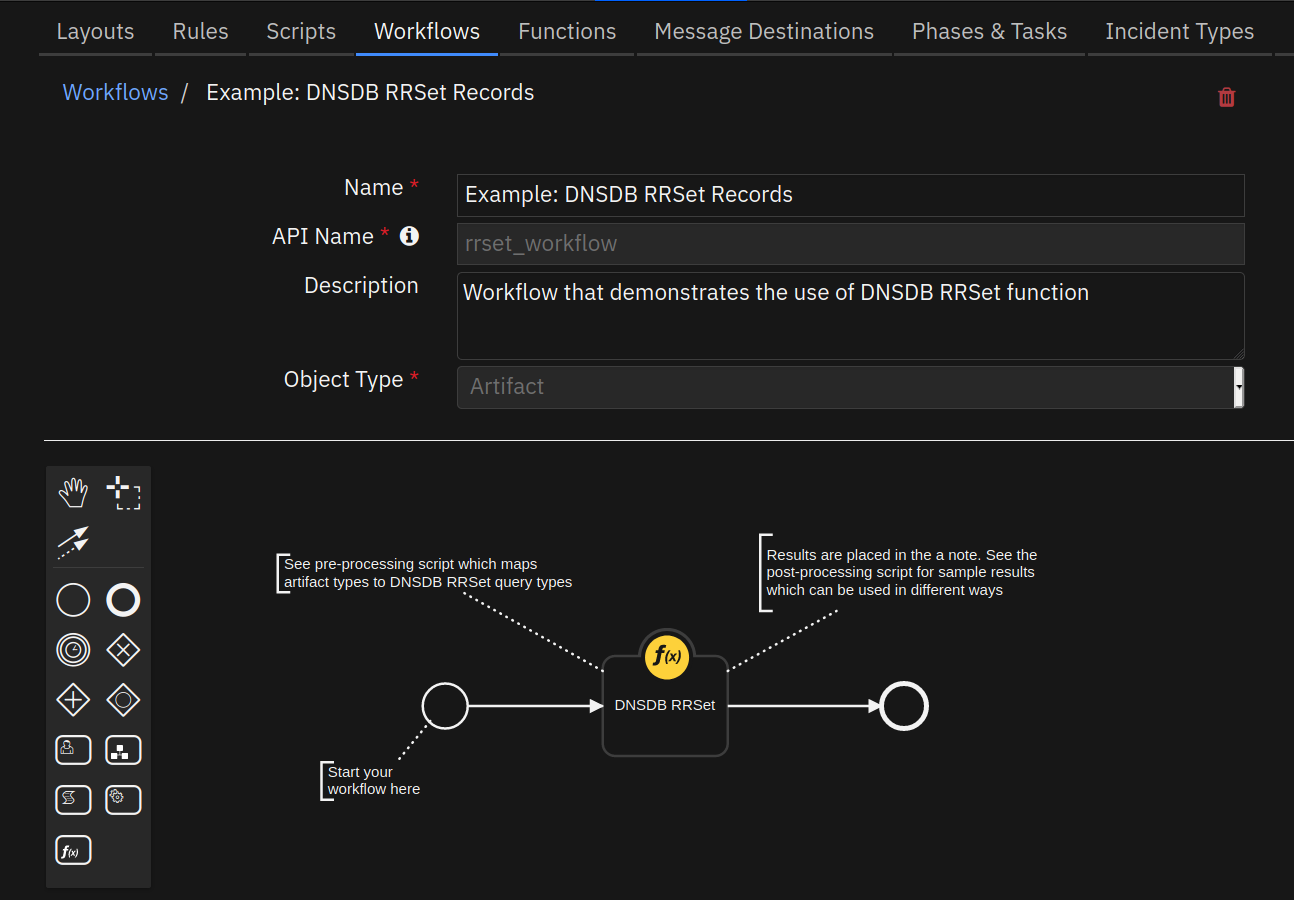Select the DNSDB RRSet function node
The height and width of the screenshot is (900, 1294).
tap(665, 706)
